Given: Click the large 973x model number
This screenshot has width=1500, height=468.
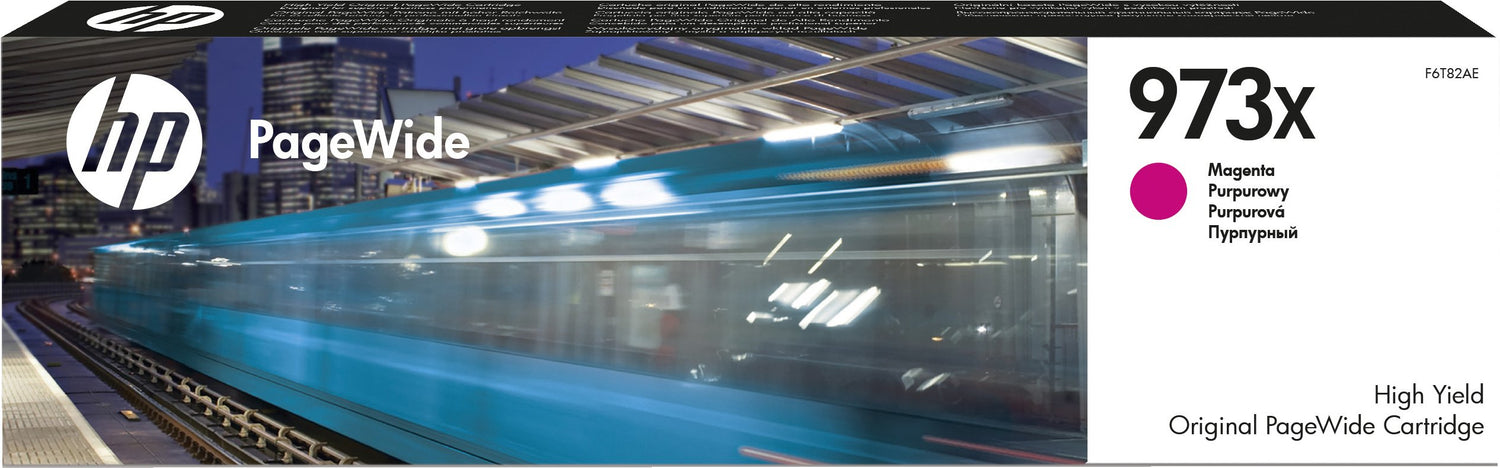Looking at the screenshot, I should 1220,106.
